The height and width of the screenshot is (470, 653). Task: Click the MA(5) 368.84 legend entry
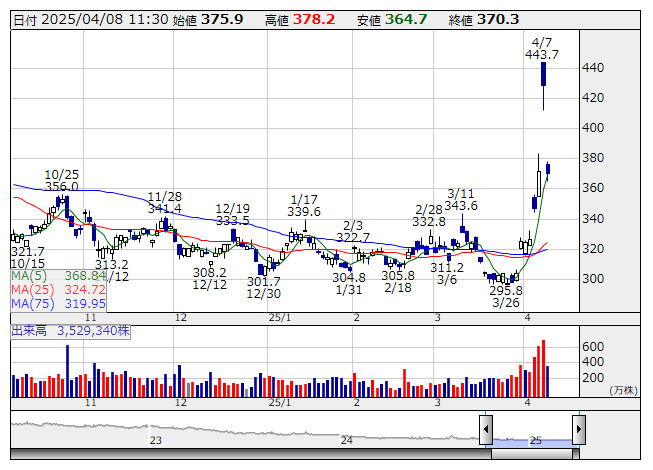(x=58, y=276)
